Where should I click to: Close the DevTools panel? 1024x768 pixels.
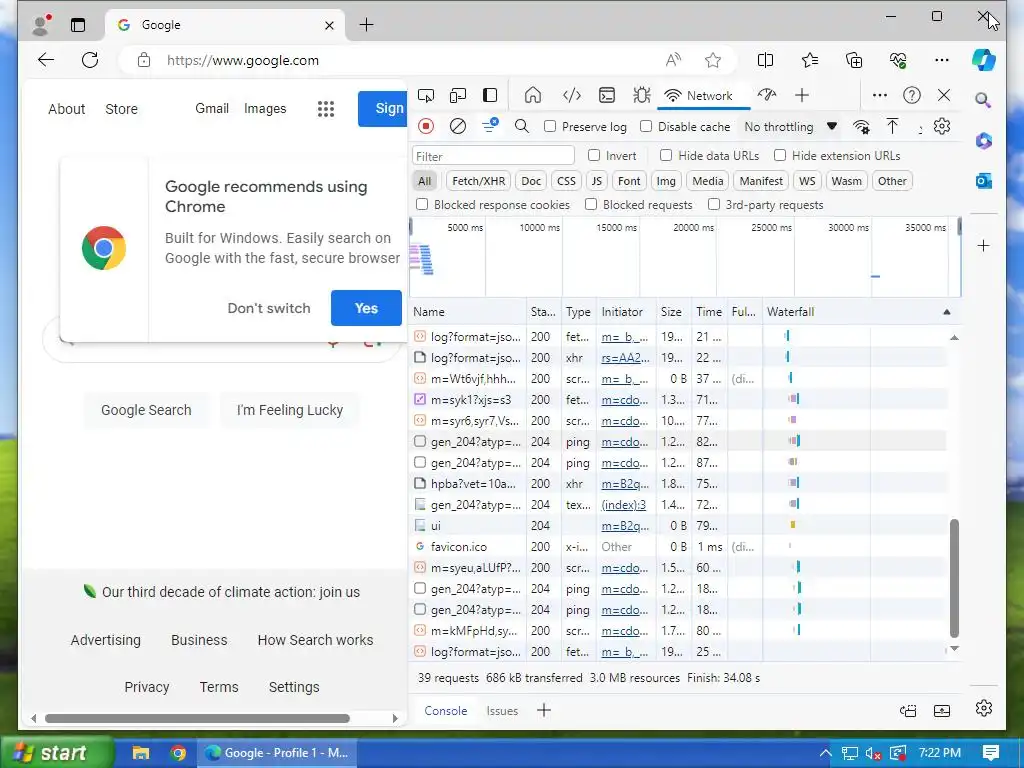pos(944,95)
